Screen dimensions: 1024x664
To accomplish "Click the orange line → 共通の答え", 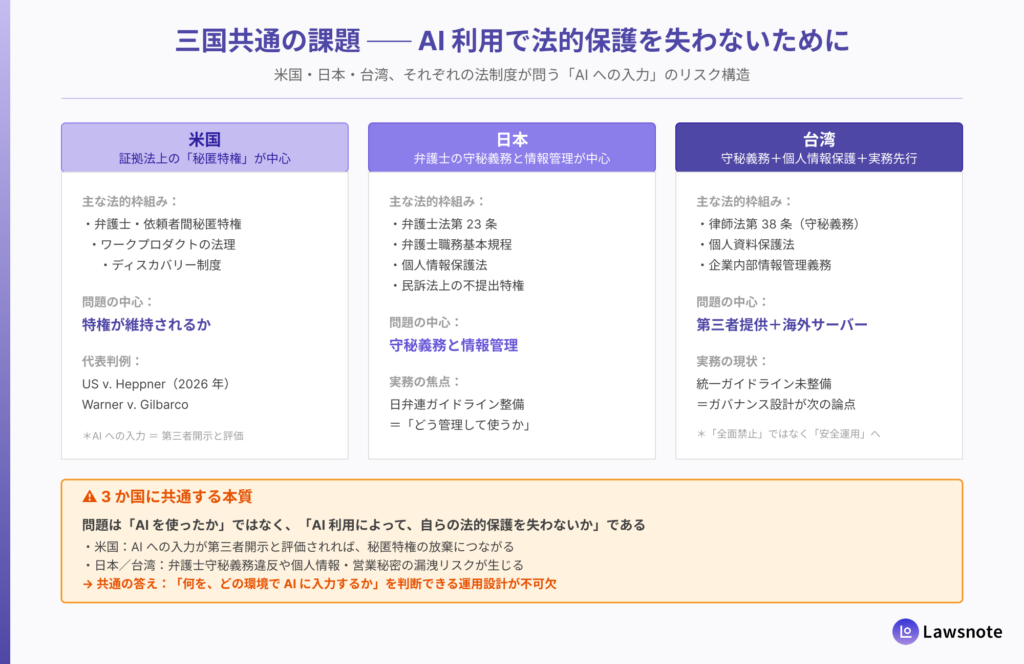I will point(319,584).
